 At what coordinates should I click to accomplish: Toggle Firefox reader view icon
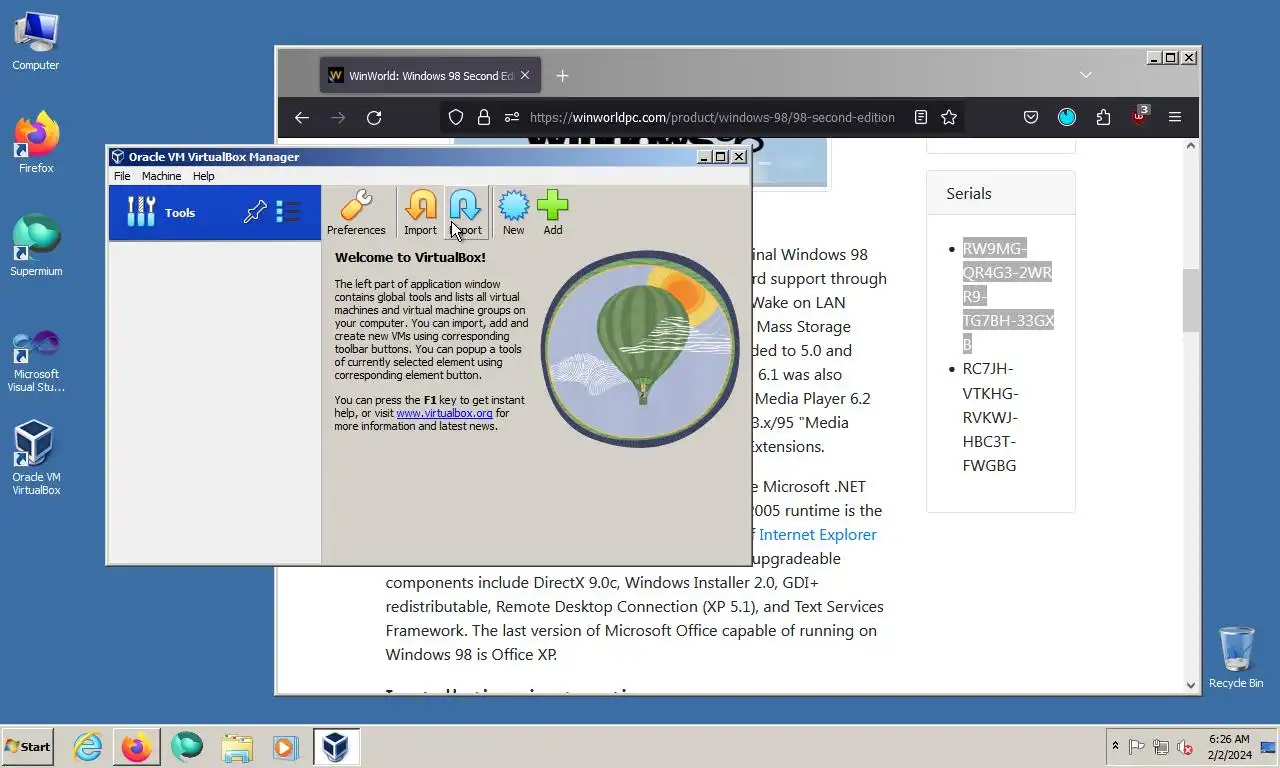point(921,117)
